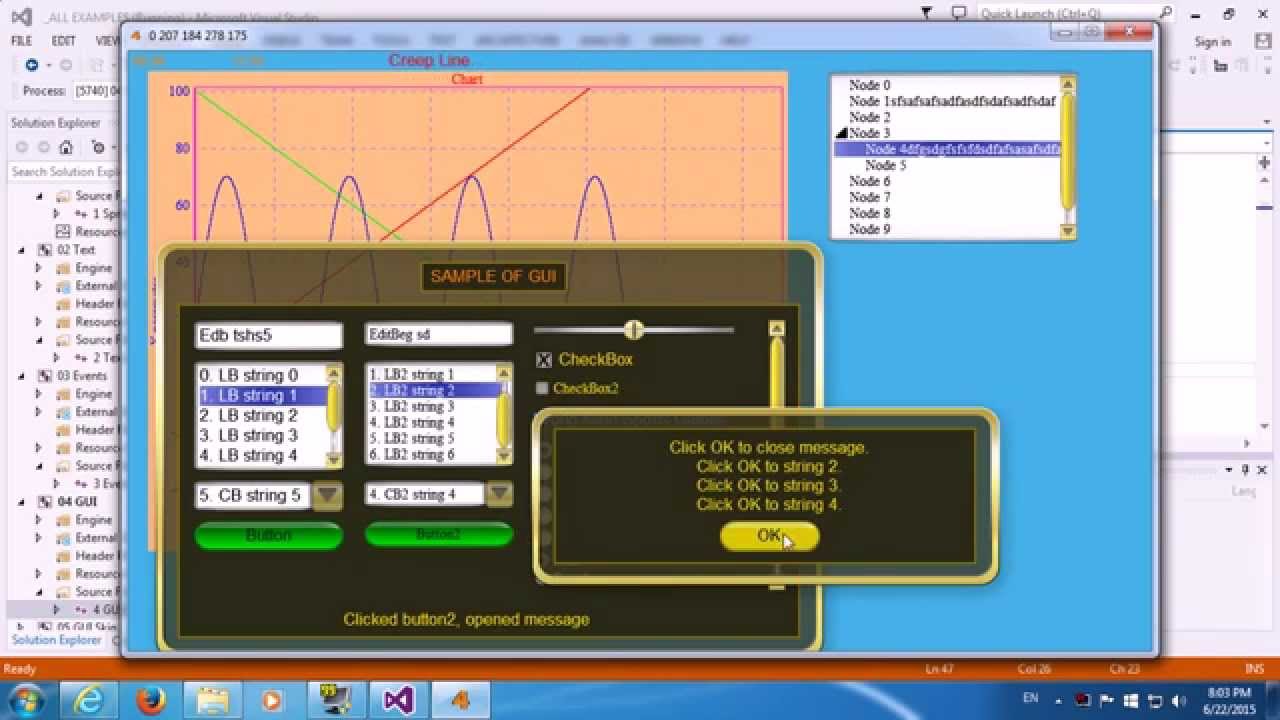Click the slider knob in GUI sample
Image resolution: width=1280 pixels, height=720 pixels.
(633, 329)
